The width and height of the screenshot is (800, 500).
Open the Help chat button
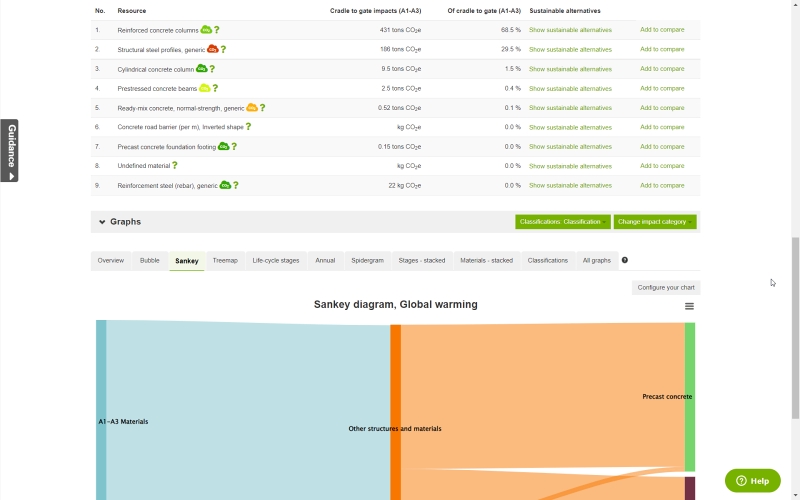point(753,481)
